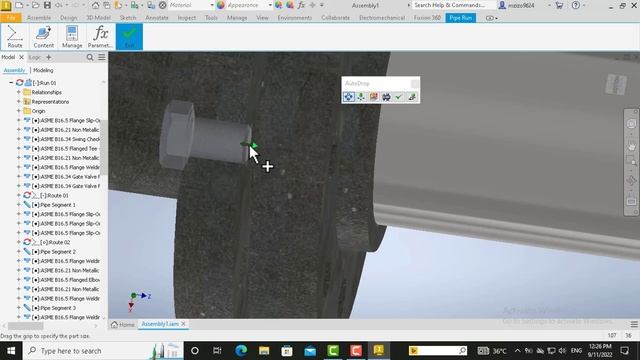Open File Explorer from taskbar
This screenshot has width=640, height=360.
[264, 351]
